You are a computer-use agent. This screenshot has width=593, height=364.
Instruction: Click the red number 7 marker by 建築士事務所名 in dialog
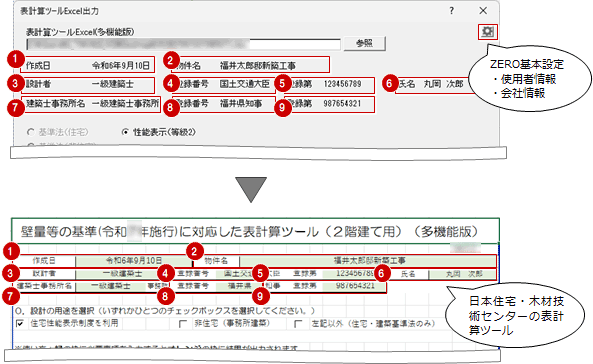(15, 107)
